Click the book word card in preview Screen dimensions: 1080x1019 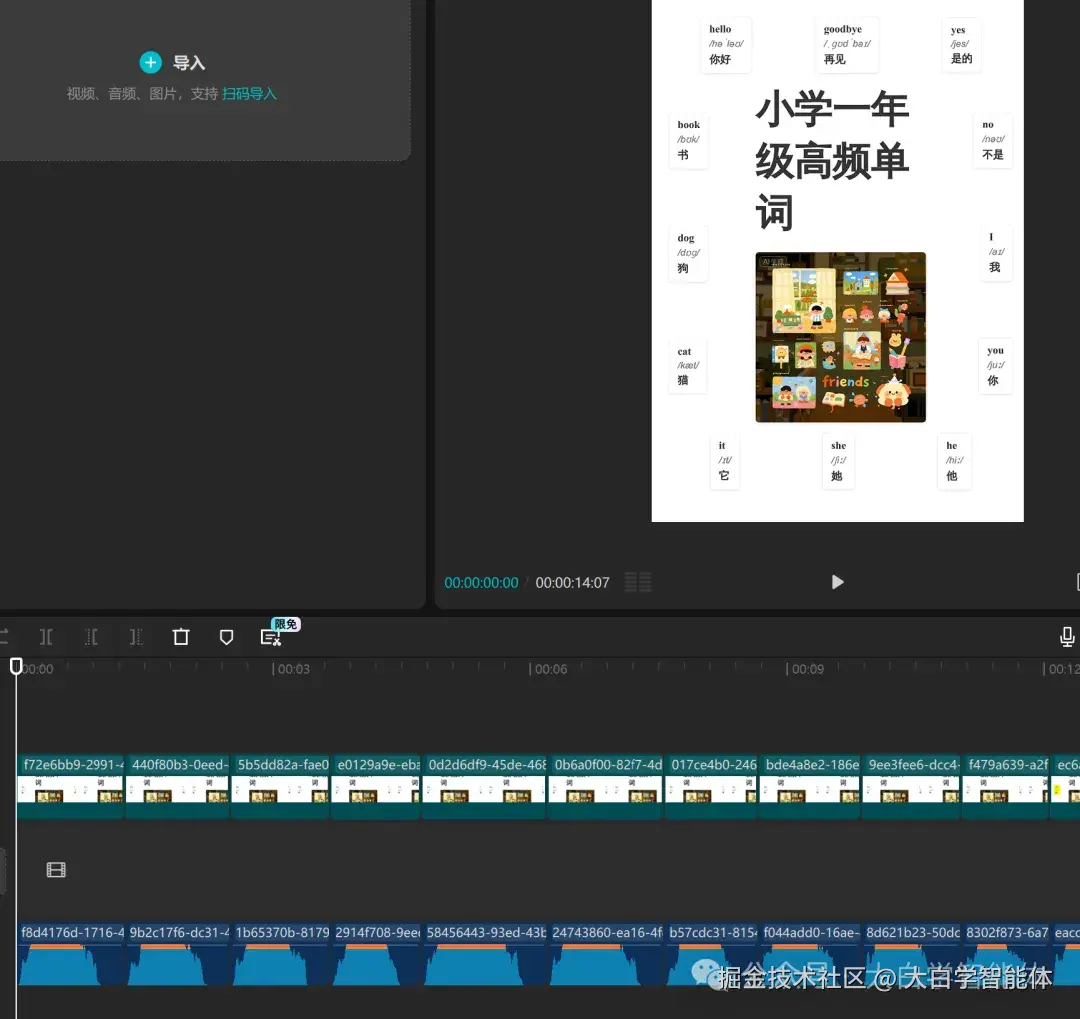pos(688,140)
